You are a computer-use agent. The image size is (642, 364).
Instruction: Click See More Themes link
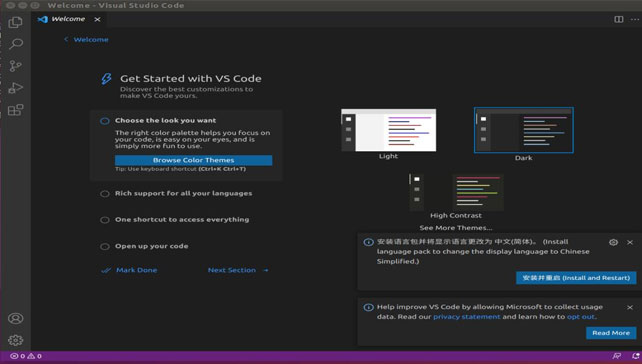click(456, 228)
